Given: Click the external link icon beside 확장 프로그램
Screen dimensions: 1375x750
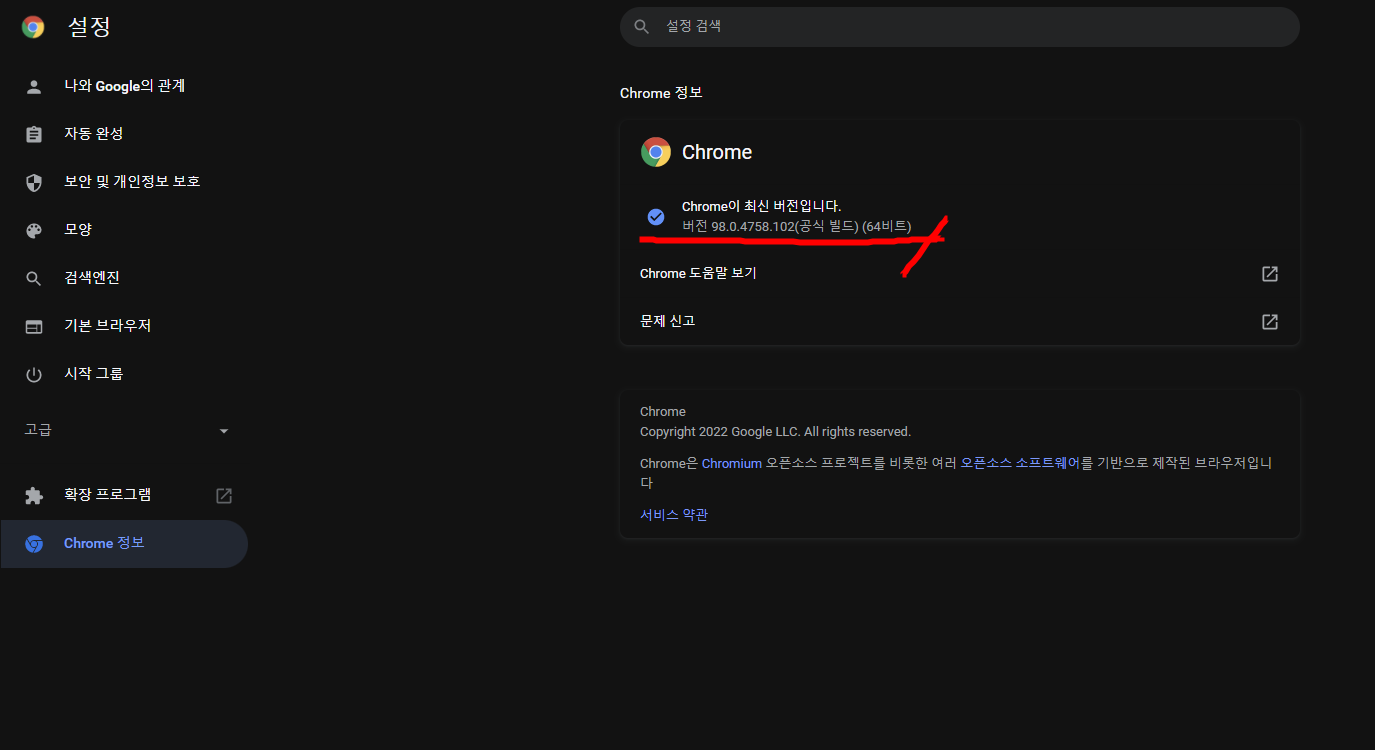Looking at the screenshot, I should click(224, 495).
